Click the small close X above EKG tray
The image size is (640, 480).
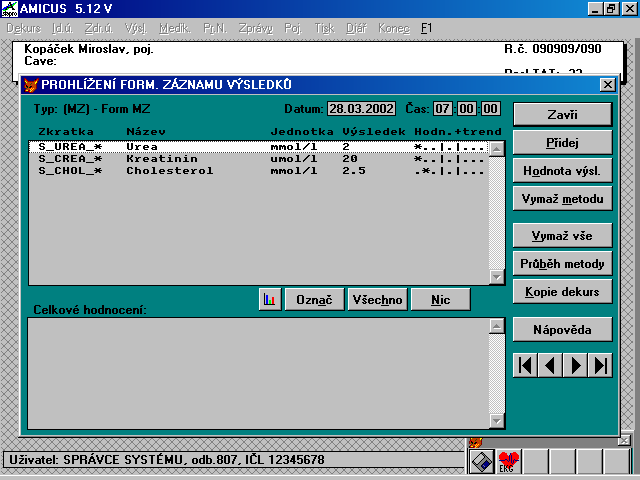tap(624, 440)
